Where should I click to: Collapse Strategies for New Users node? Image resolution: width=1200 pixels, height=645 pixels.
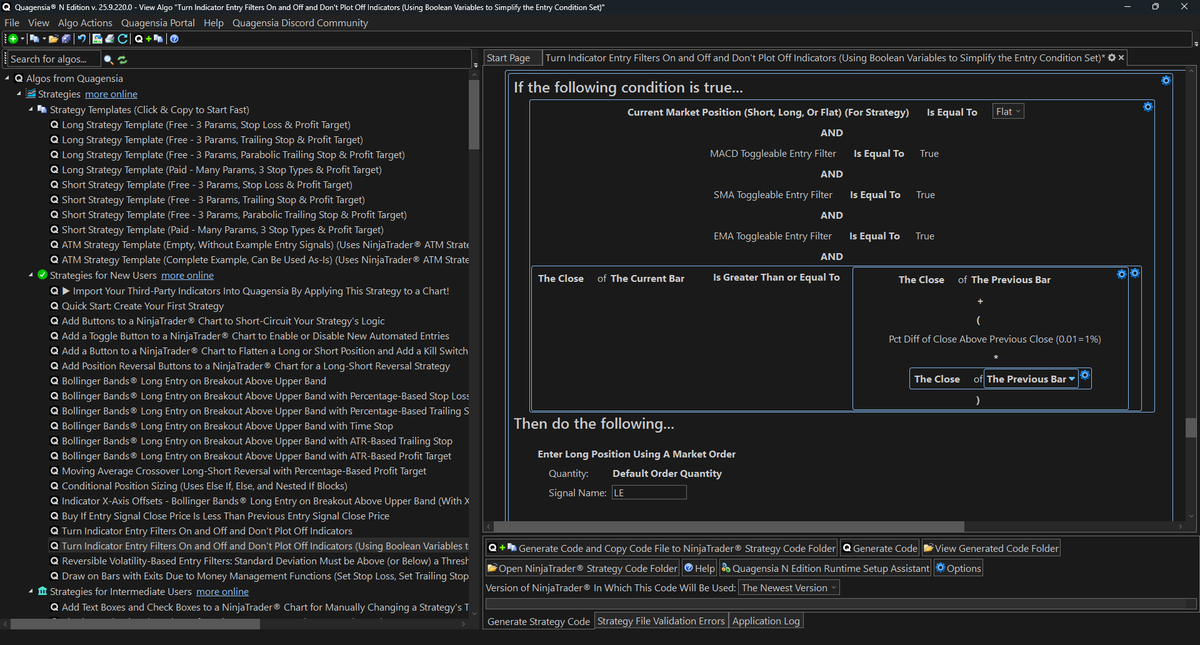point(31,275)
